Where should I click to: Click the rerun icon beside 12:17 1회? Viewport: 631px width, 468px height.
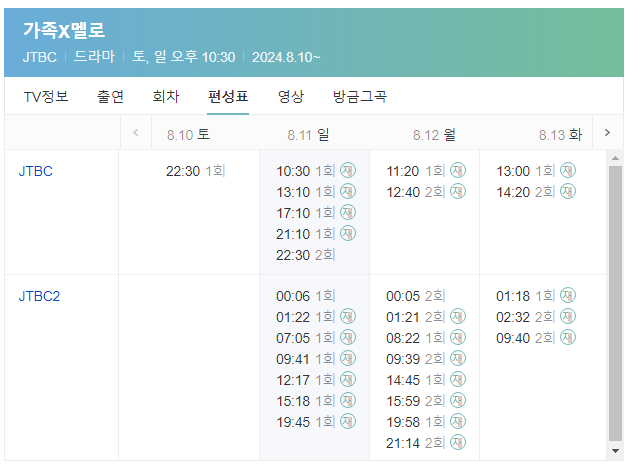348,379
